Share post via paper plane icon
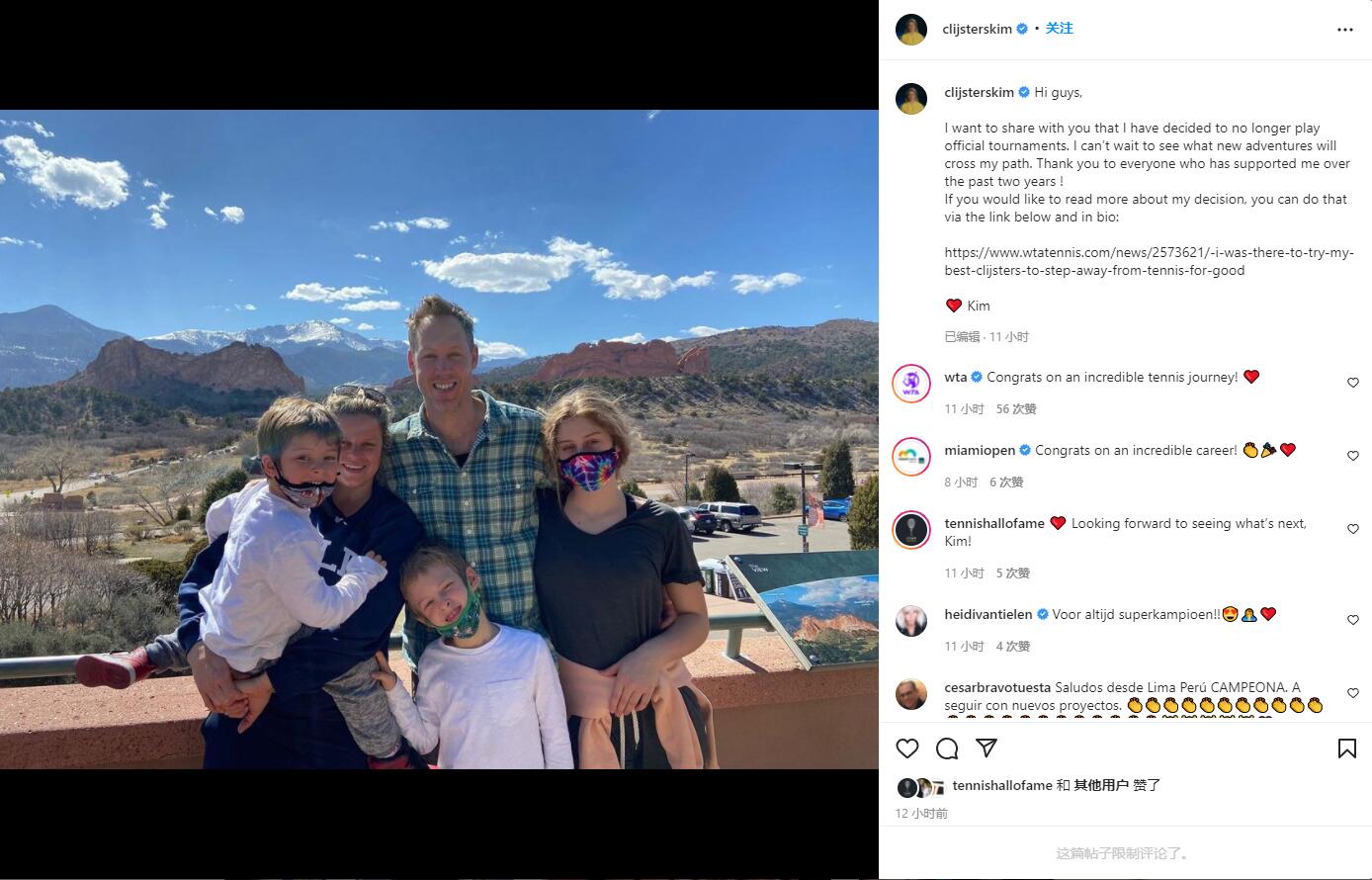 coord(986,748)
